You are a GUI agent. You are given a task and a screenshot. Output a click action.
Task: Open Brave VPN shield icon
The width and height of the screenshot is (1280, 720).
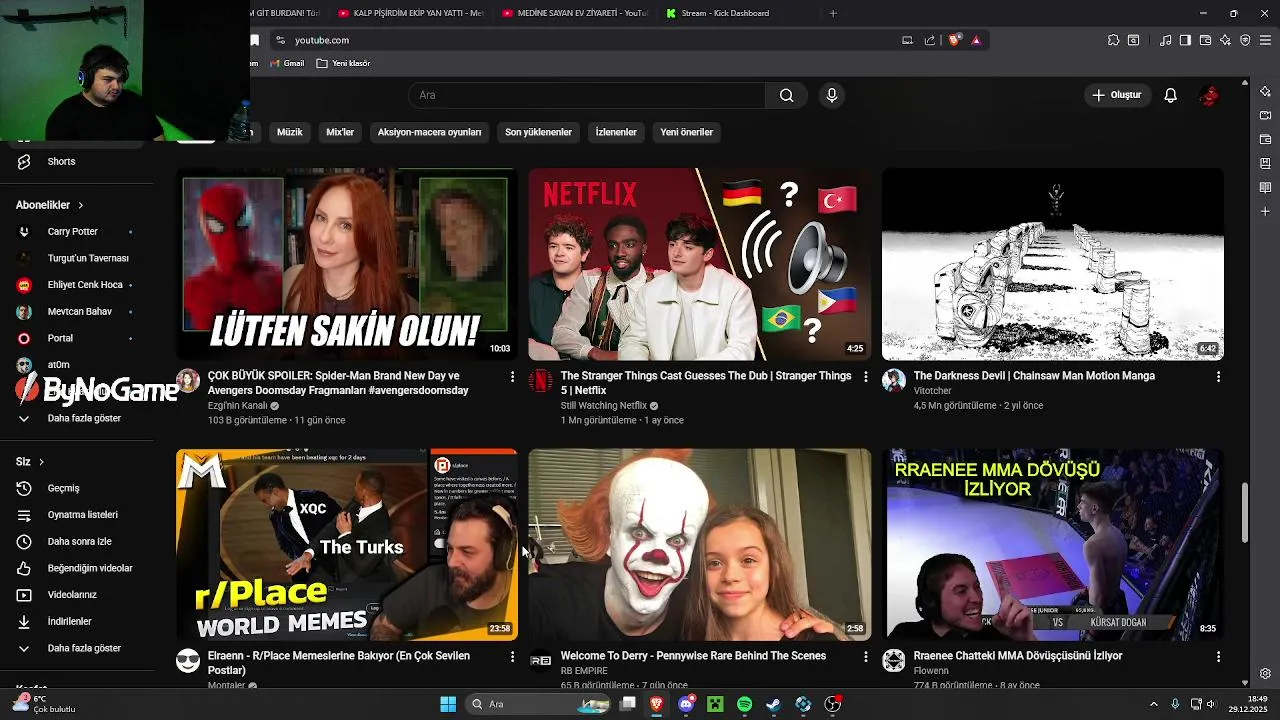click(x=1245, y=40)
